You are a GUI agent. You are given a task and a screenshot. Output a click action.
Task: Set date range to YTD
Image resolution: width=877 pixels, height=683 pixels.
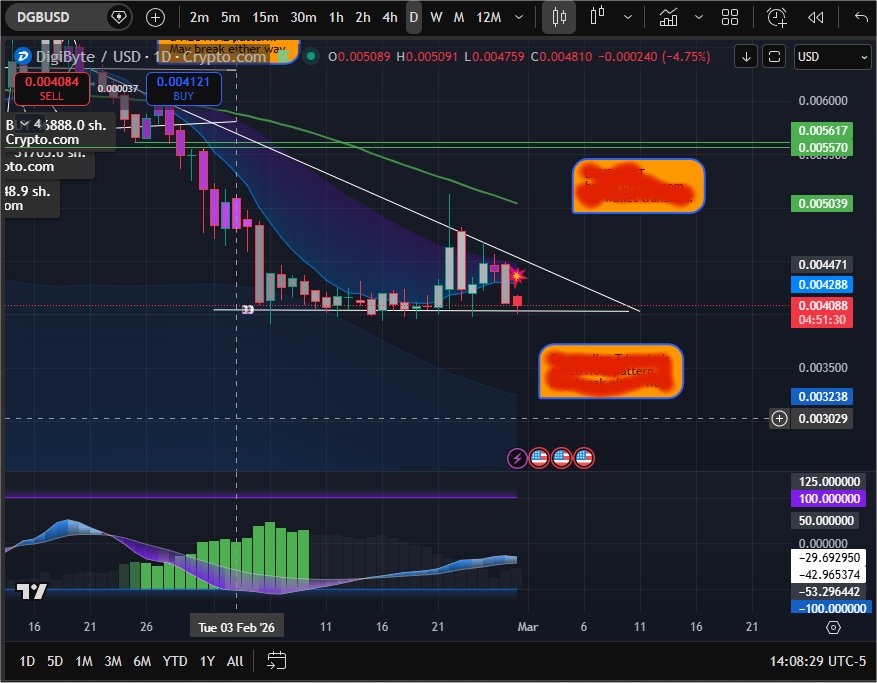point(175,662)
